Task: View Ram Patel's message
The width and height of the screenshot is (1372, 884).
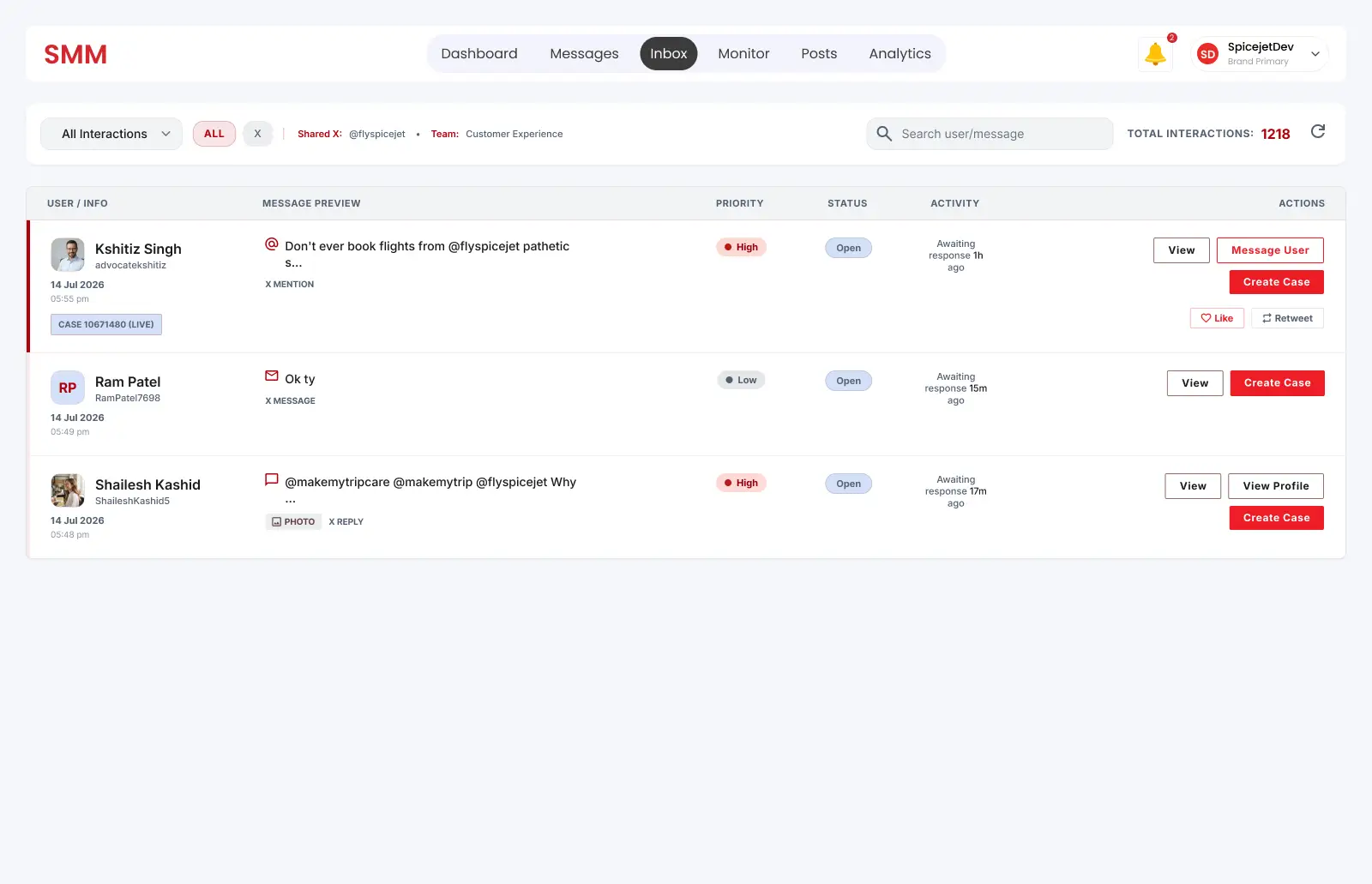Action: [x=1195, y=383]
